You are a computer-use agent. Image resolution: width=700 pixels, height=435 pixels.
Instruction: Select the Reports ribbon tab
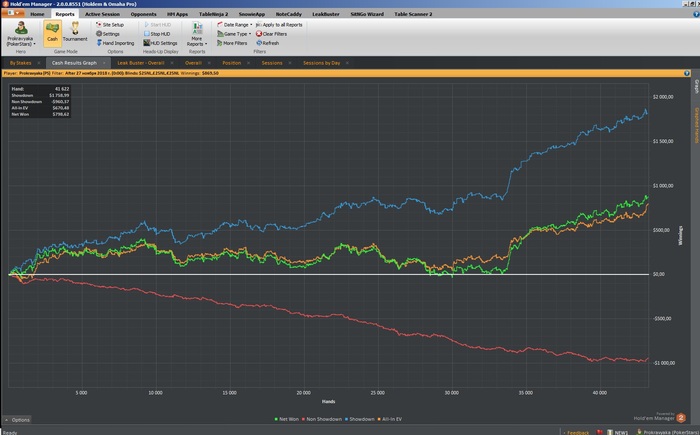tap(65, 14)
